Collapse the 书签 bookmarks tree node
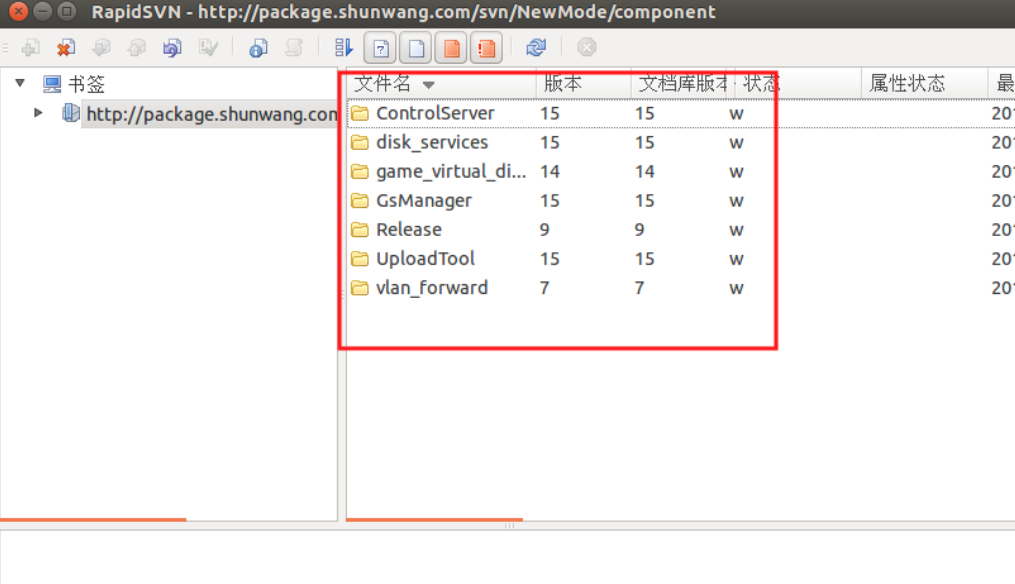The width and height of the screenshot is (1015, 584). pos(19,84)
